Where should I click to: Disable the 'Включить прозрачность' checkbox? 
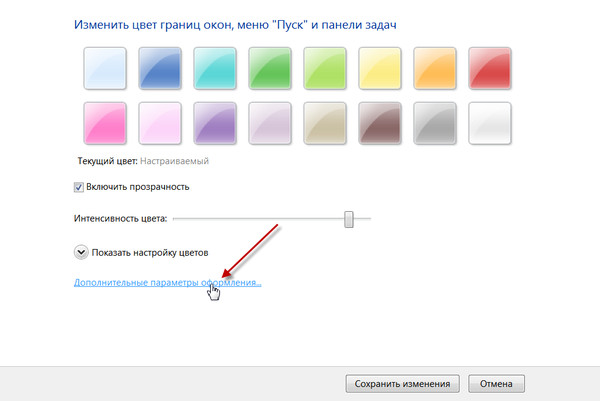pyautogui.click(x=78, y=187)
